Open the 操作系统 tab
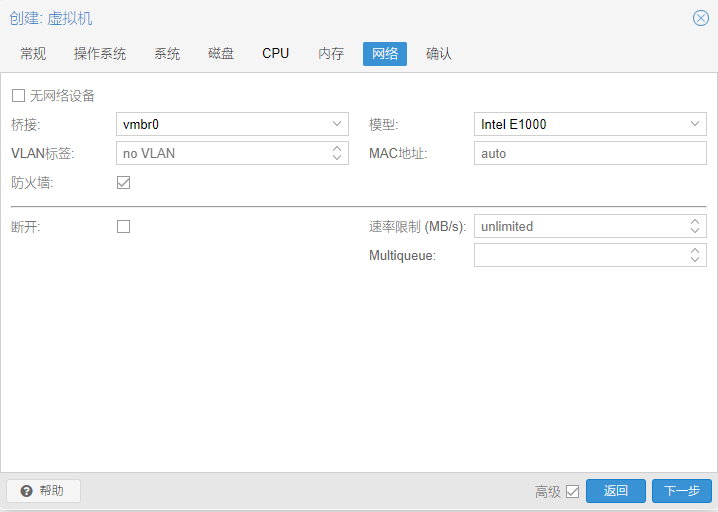 (100, 54)
